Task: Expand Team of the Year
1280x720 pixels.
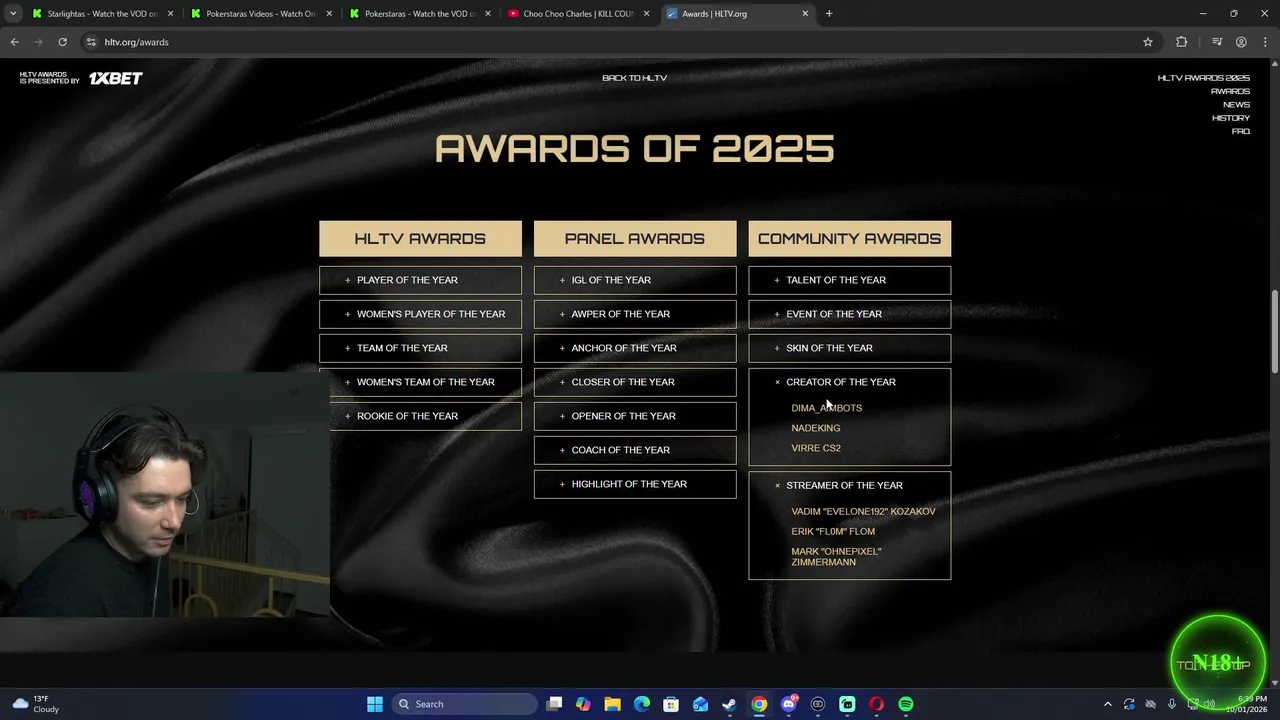Action: point(420,348)
